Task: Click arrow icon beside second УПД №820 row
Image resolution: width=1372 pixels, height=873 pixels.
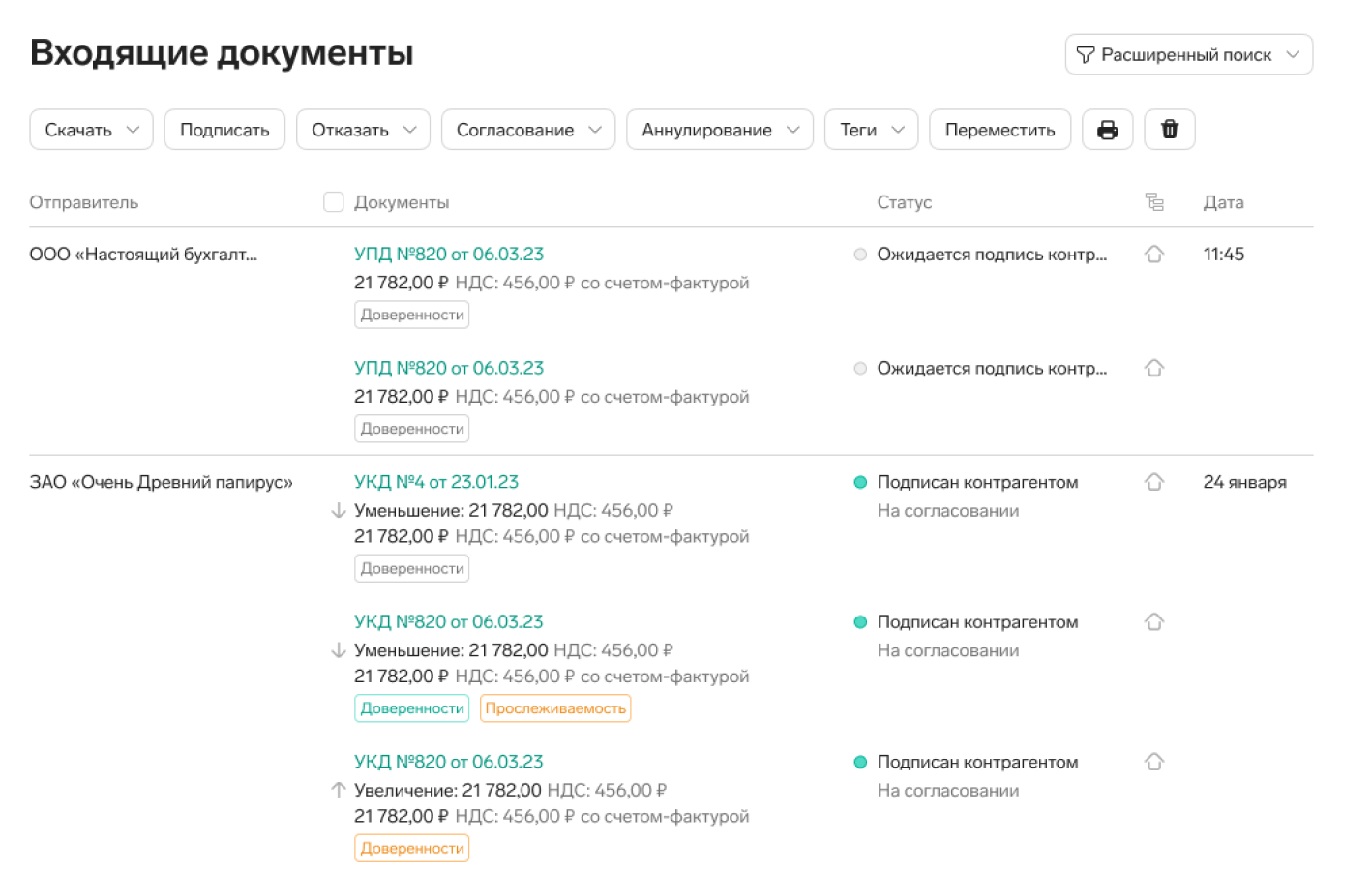Action: pos(1153,369)
